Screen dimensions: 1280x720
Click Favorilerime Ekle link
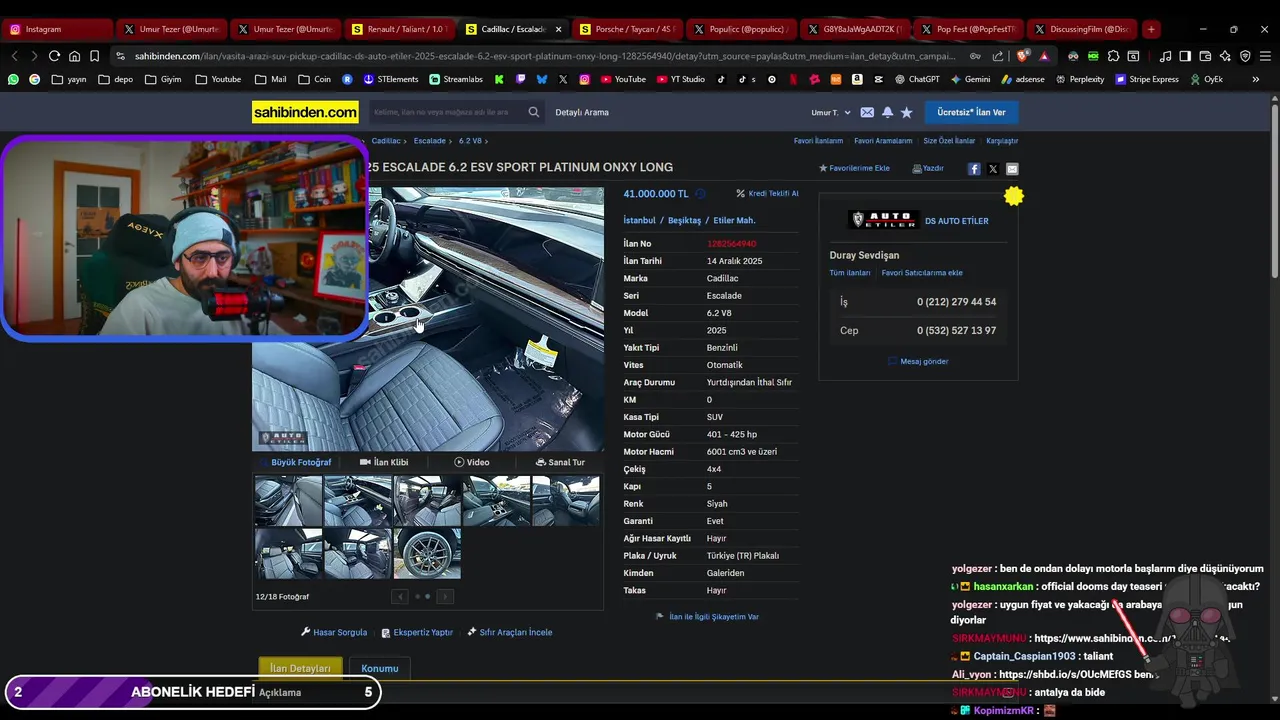pyautogui.click(x=854, y=169)
